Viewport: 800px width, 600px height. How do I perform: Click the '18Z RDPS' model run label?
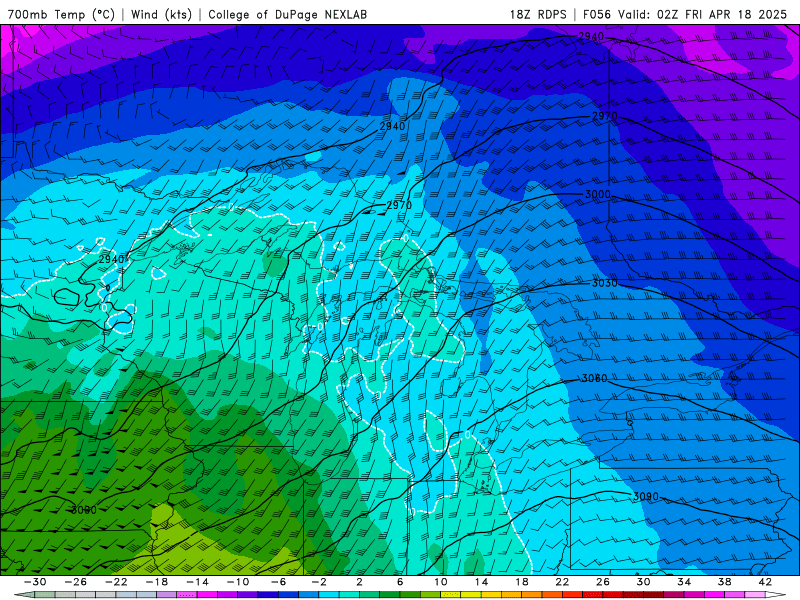[538, 14]
